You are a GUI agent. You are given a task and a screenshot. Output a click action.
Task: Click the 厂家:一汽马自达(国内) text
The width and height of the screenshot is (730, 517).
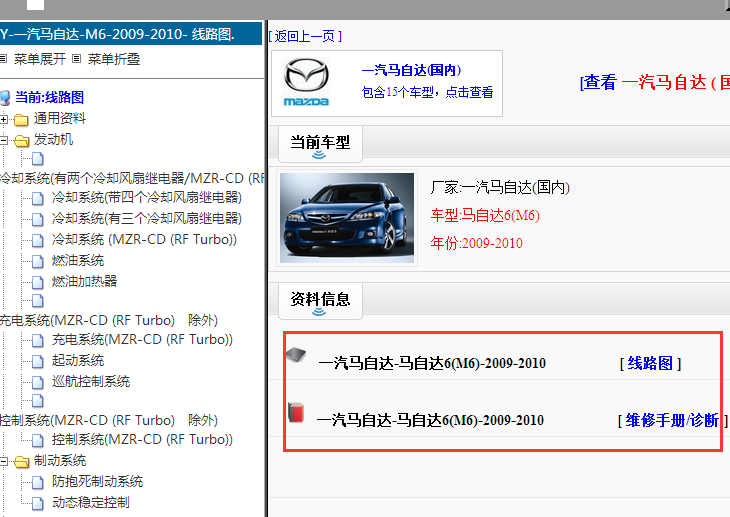click(x=500, y=188)
